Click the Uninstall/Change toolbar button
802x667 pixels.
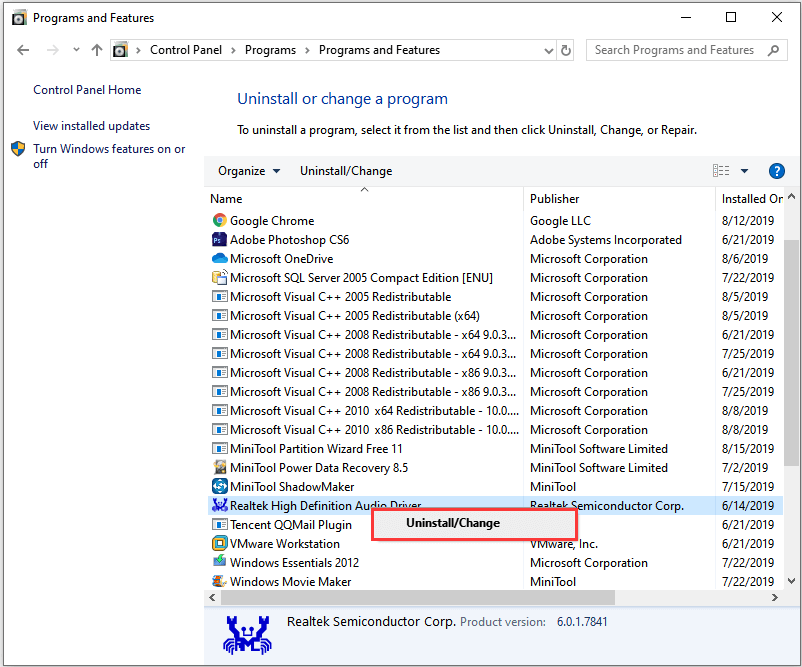pyautogui.click(x=346, y=171)
